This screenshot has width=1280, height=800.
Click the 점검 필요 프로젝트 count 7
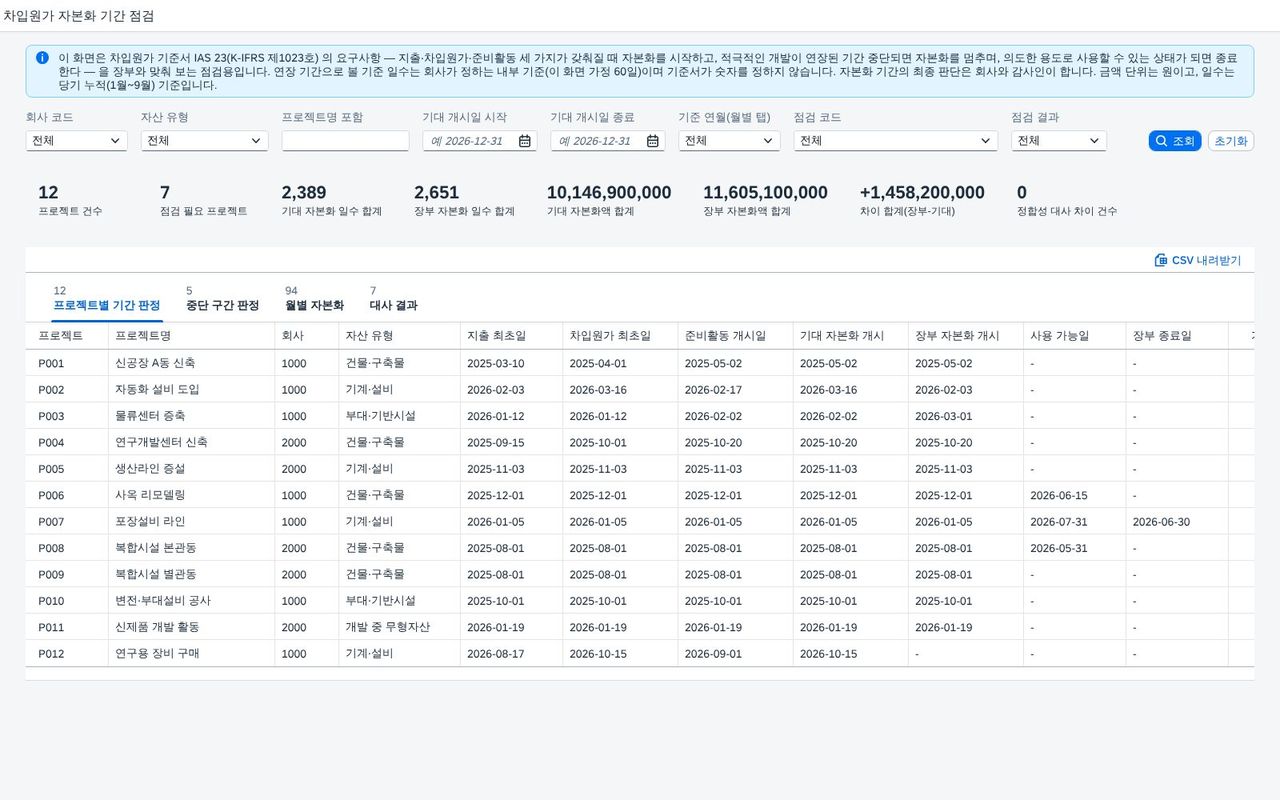165,192
